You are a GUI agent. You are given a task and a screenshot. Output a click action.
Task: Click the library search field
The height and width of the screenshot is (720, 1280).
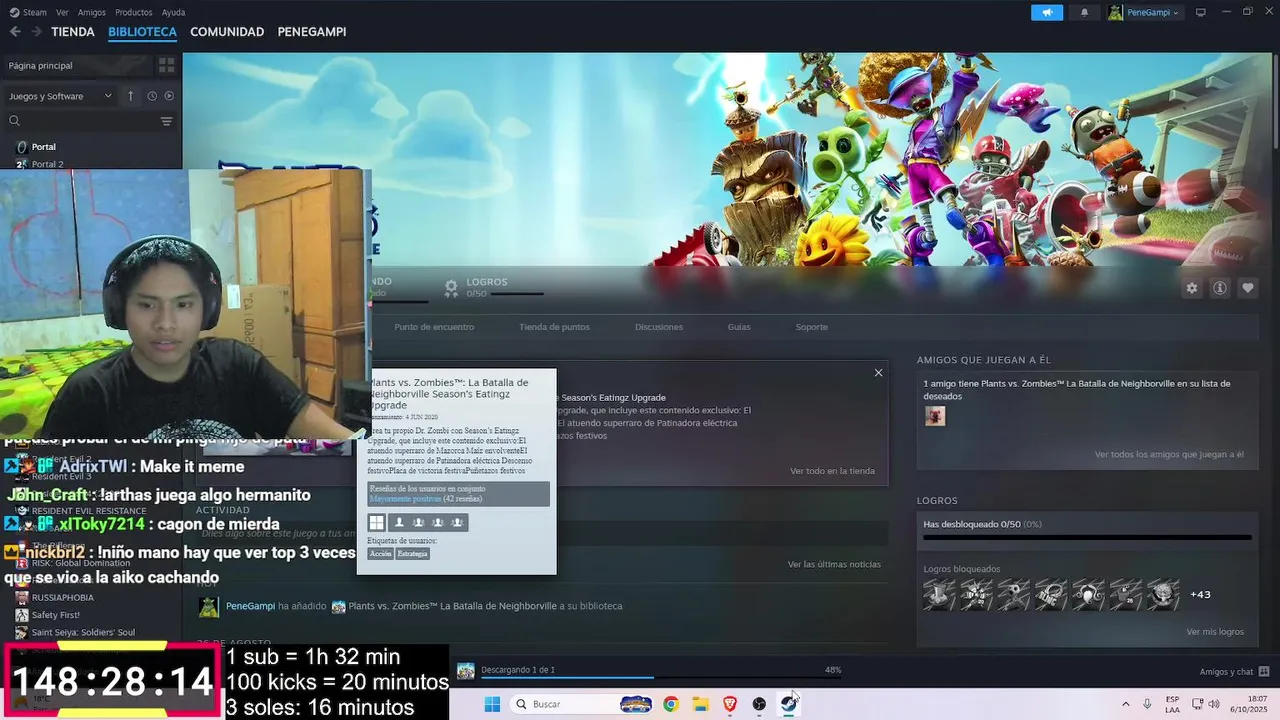(80, 121)
